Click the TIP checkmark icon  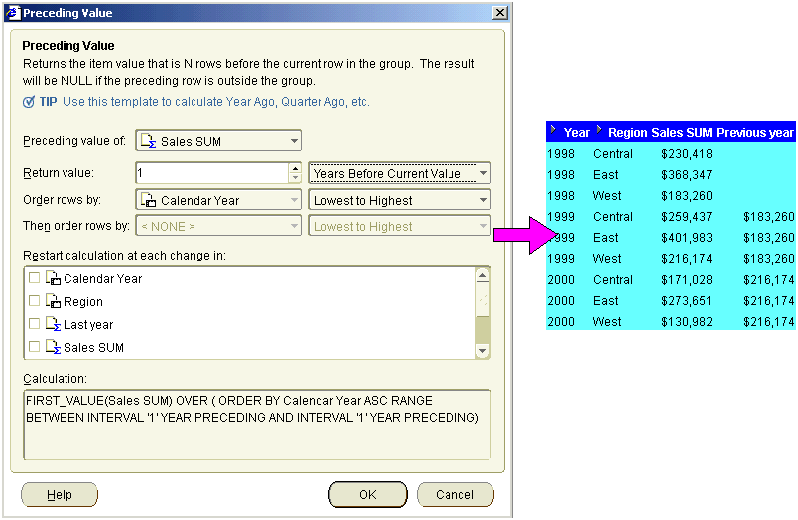tap(29, 102)
